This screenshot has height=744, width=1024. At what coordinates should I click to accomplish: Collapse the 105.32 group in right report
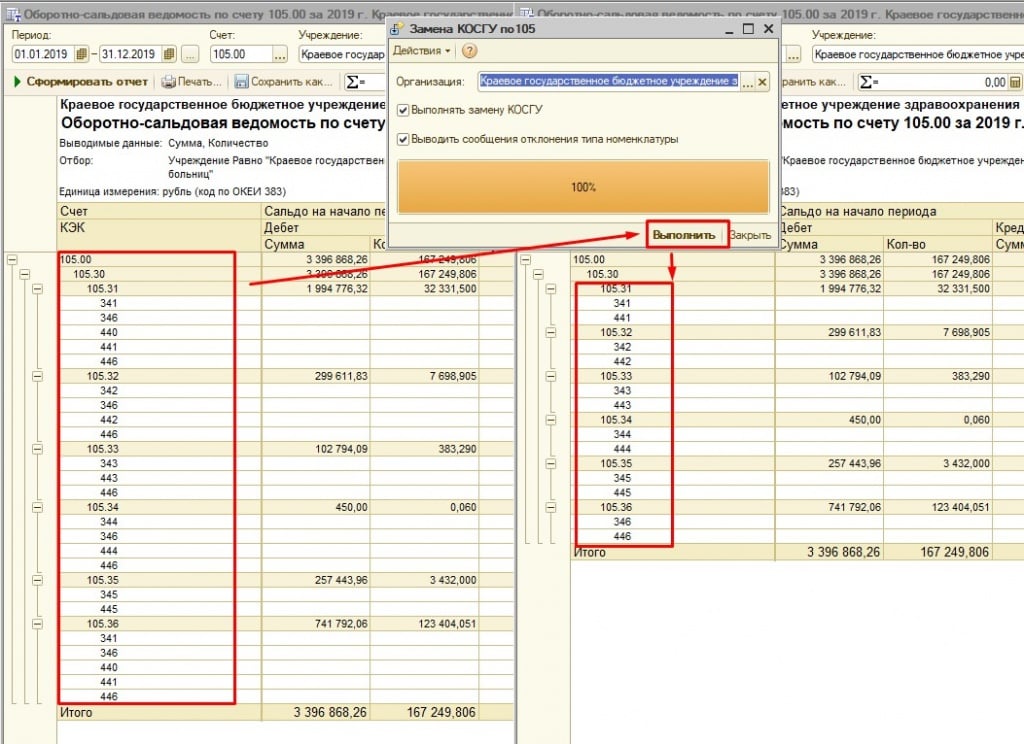550,332
